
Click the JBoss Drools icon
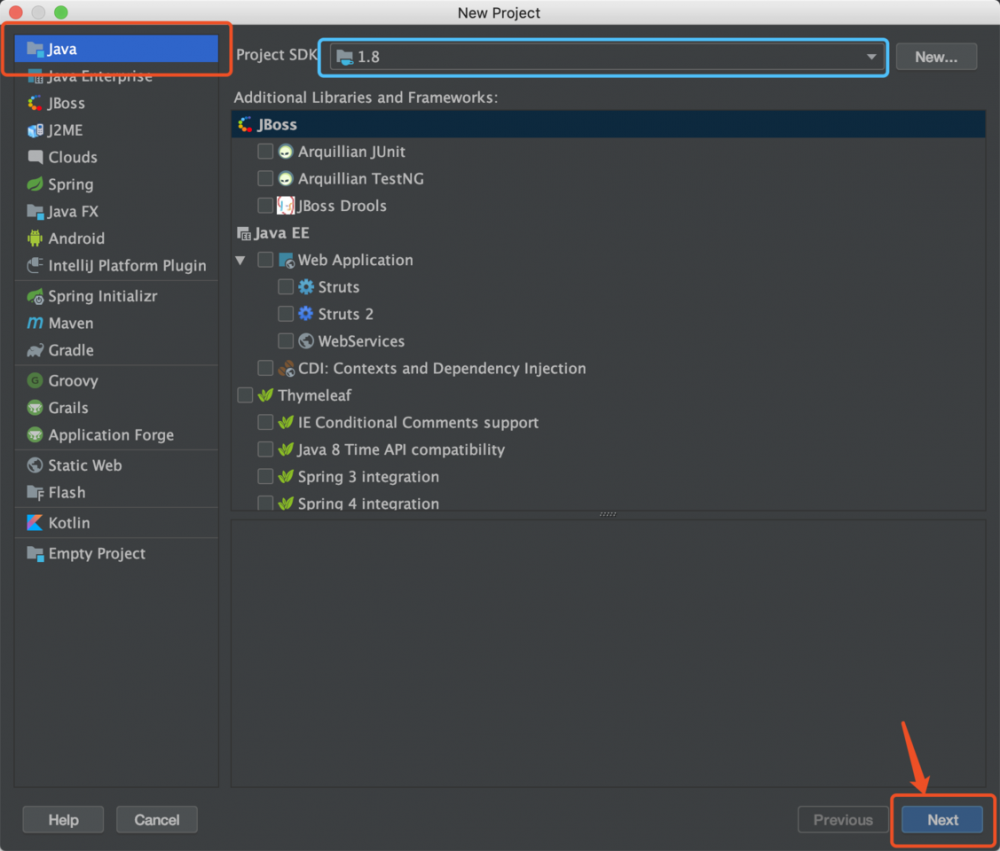coord(286,205)
